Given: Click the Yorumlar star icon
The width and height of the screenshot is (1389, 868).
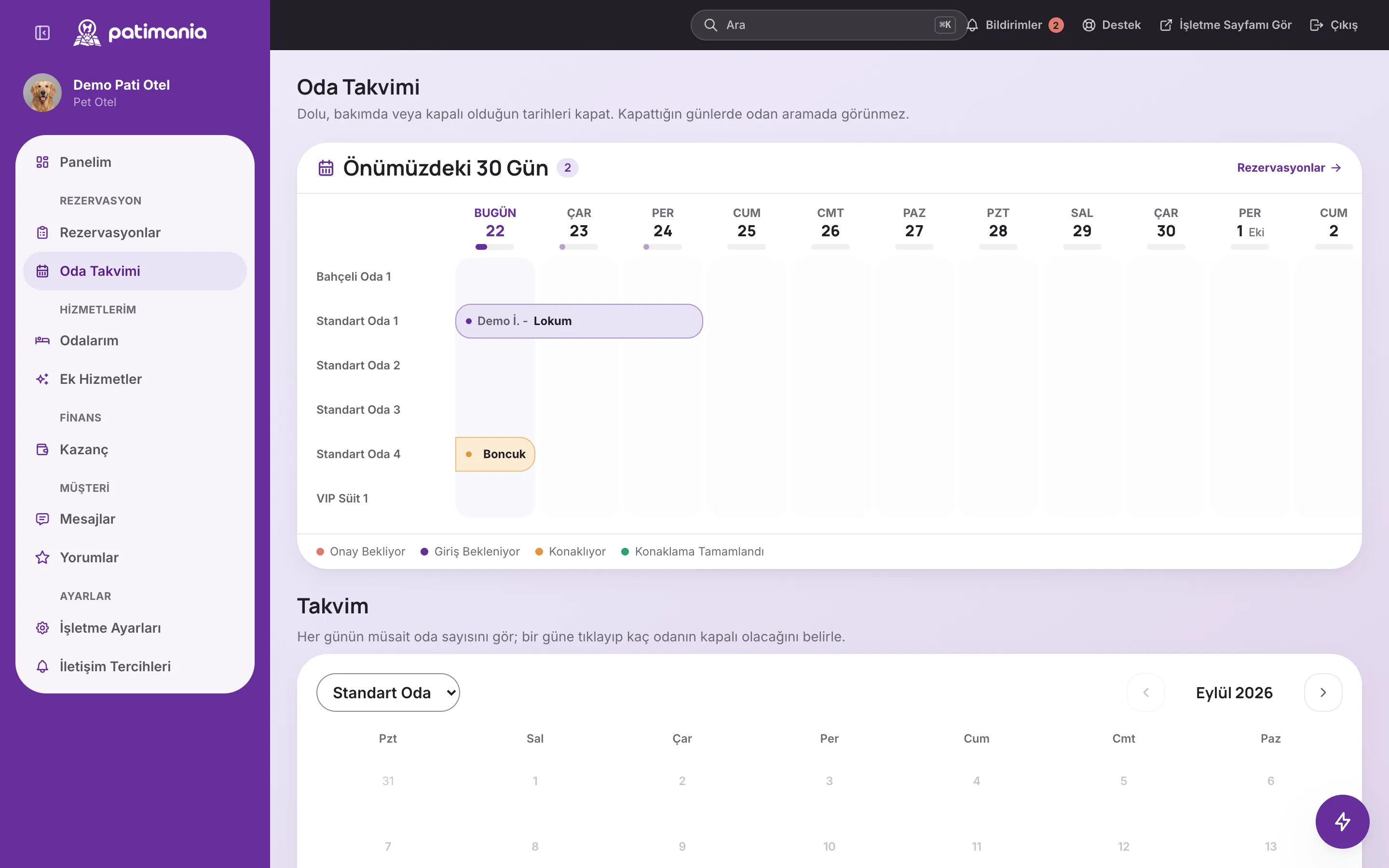Looking at the screenshot, I should (42, 557).
